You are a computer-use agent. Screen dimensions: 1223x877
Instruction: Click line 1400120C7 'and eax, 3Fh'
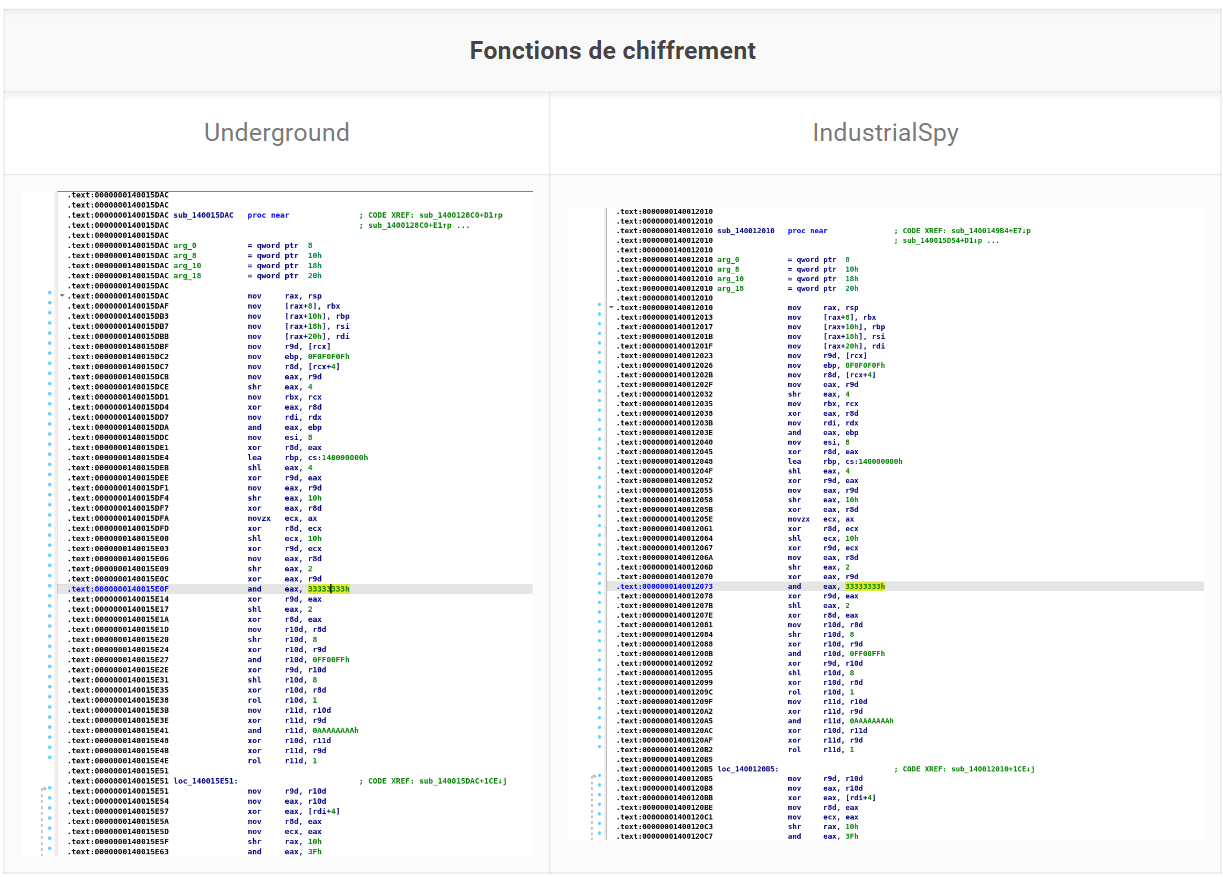point(737,836)
